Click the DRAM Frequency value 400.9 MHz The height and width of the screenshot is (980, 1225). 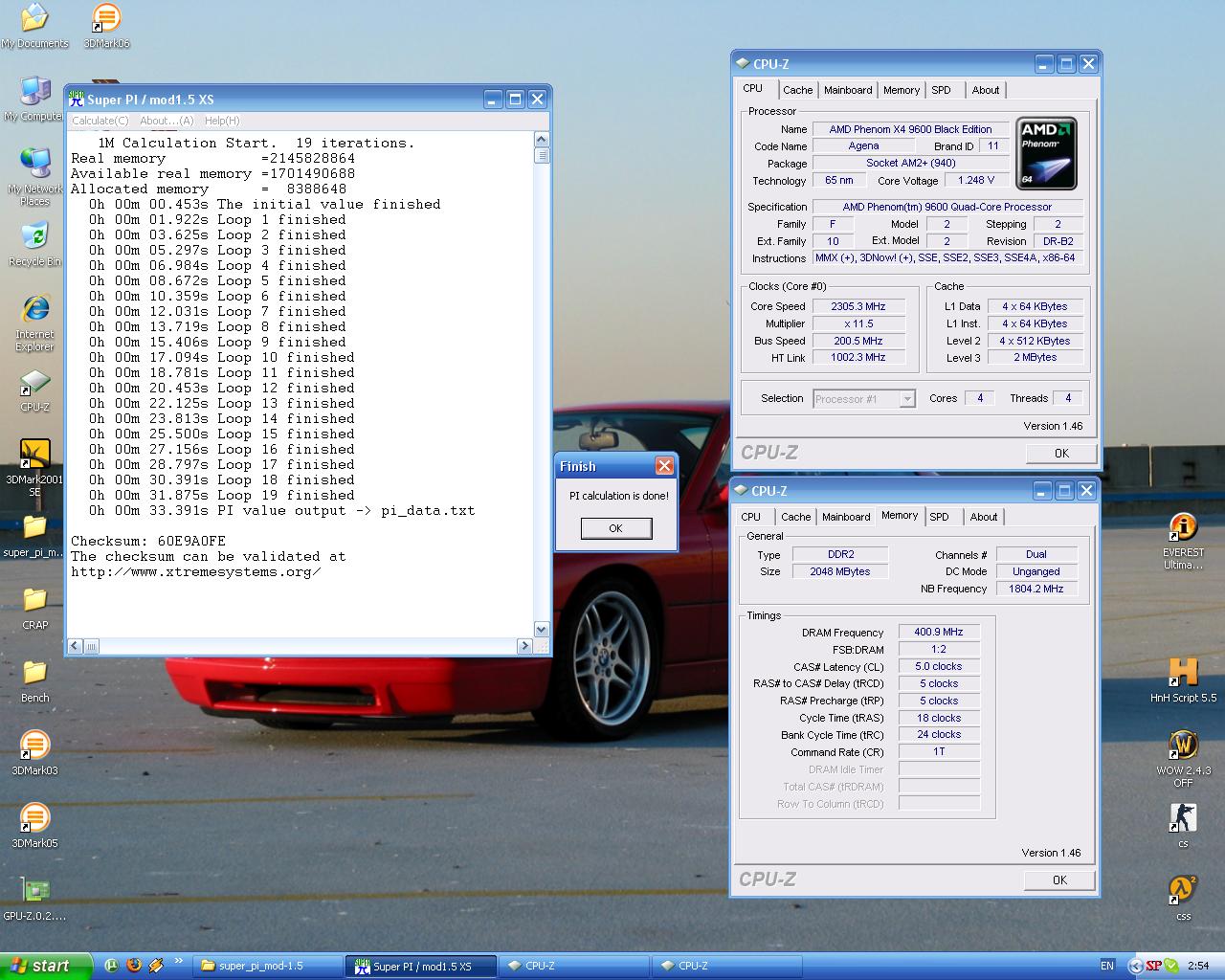pos(939,632)
